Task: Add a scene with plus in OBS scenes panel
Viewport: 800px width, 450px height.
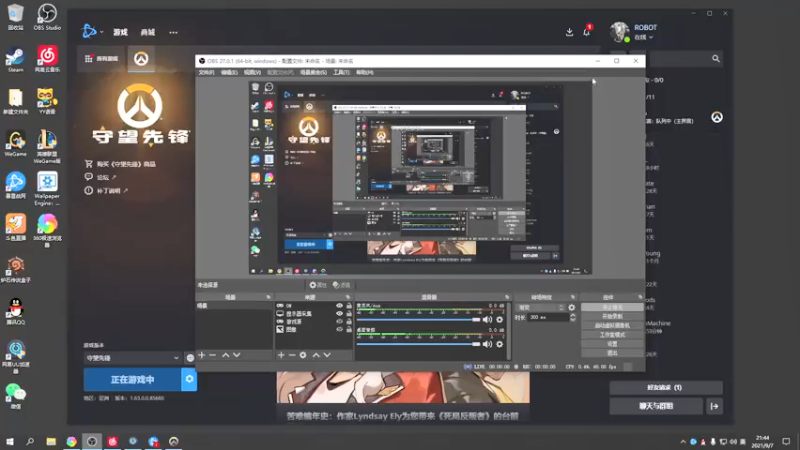Action: tap(202, 355)
